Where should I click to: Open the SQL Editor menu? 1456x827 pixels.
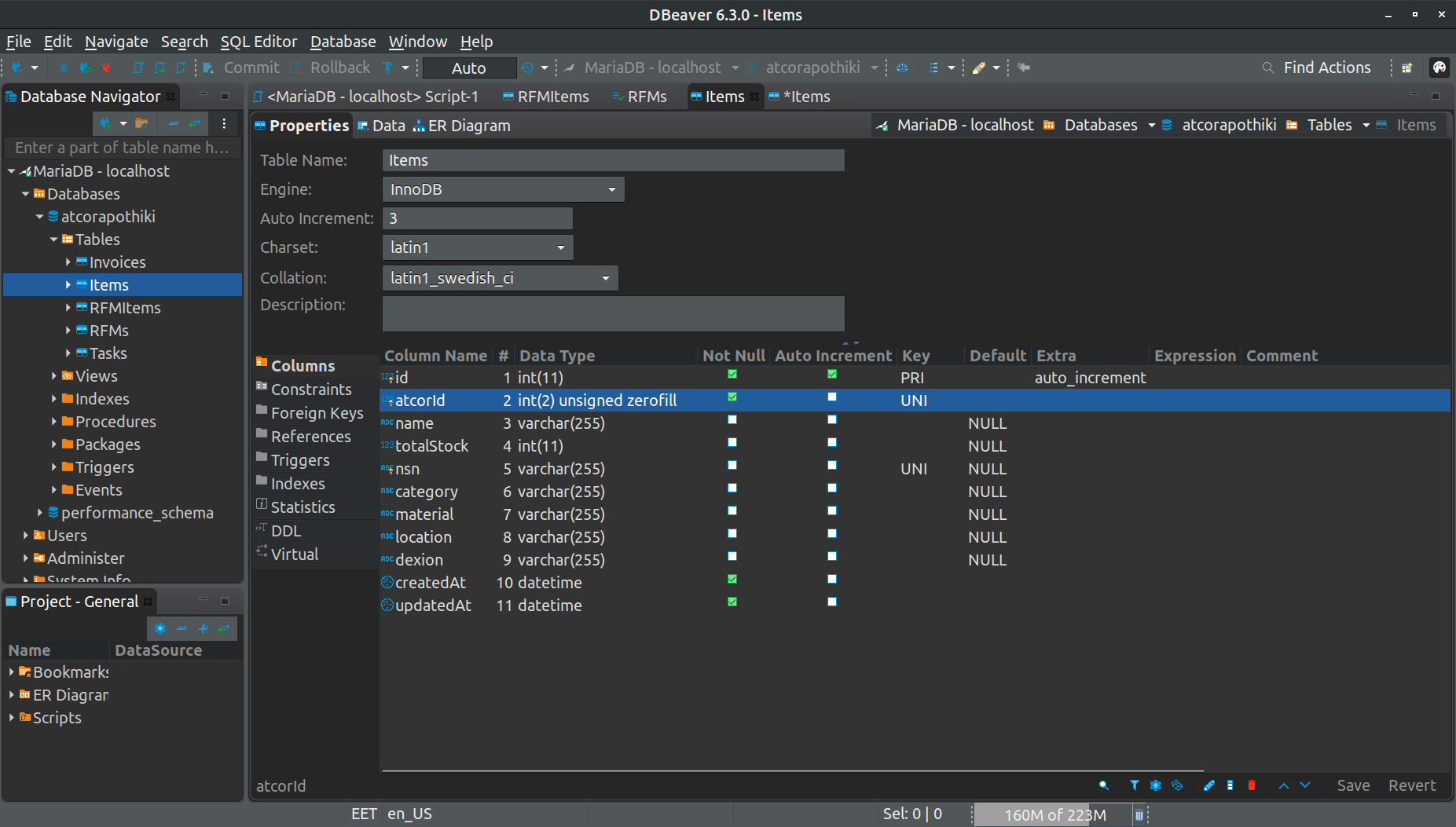click(259, 42)
